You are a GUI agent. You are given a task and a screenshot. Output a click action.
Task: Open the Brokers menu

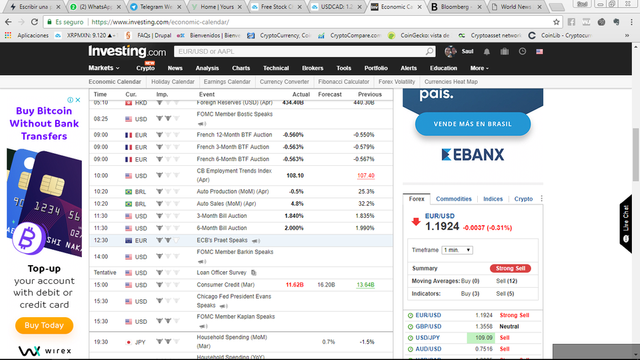pyautogui.click(x=313, y=68)
